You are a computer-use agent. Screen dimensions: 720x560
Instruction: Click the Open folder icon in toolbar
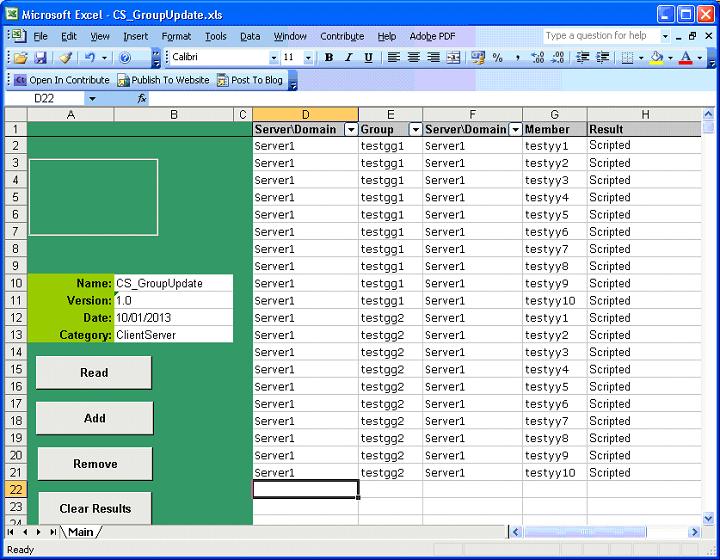pos(20,58)
